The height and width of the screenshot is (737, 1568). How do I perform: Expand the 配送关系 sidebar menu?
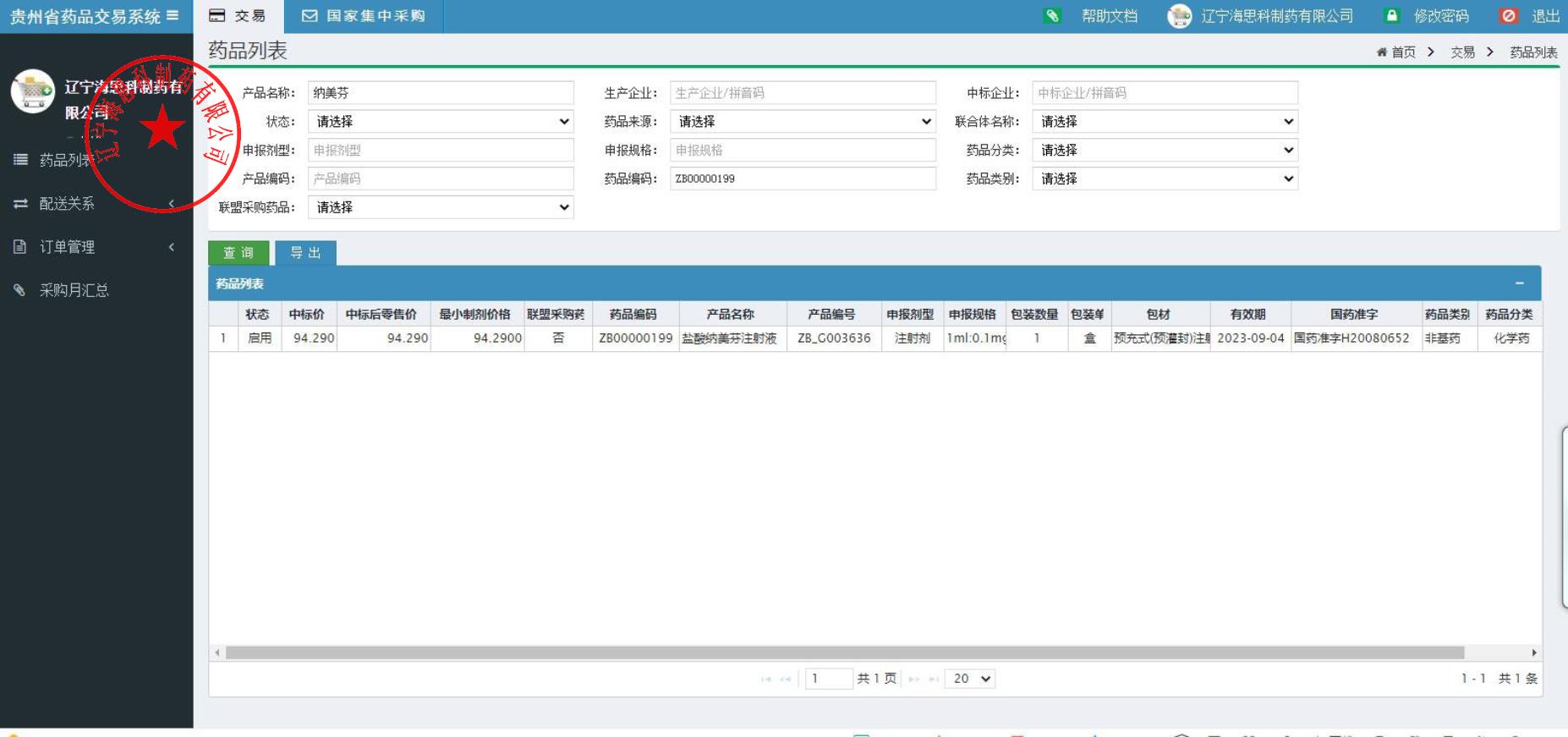(x=96, y=204)
